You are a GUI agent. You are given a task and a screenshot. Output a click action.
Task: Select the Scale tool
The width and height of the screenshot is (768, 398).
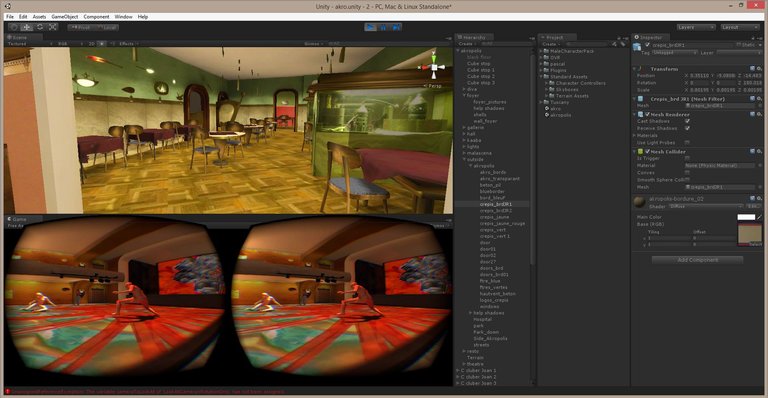point(52,27)
